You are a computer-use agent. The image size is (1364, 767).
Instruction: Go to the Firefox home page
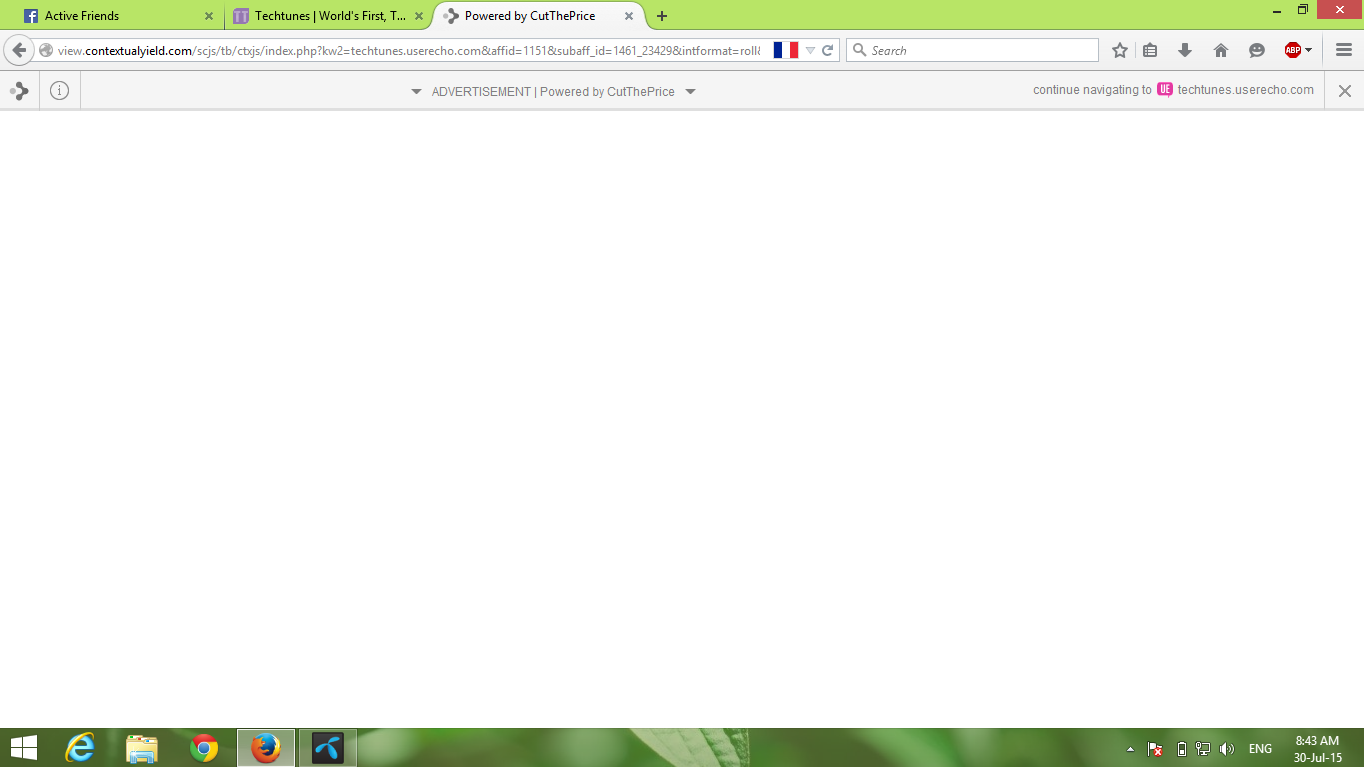[x=1220, y=50]
